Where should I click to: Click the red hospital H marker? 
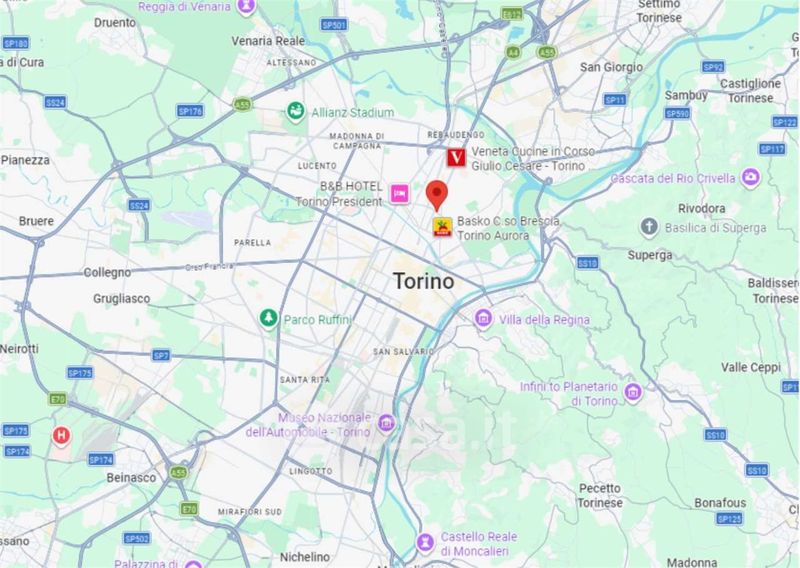[61, 436]
